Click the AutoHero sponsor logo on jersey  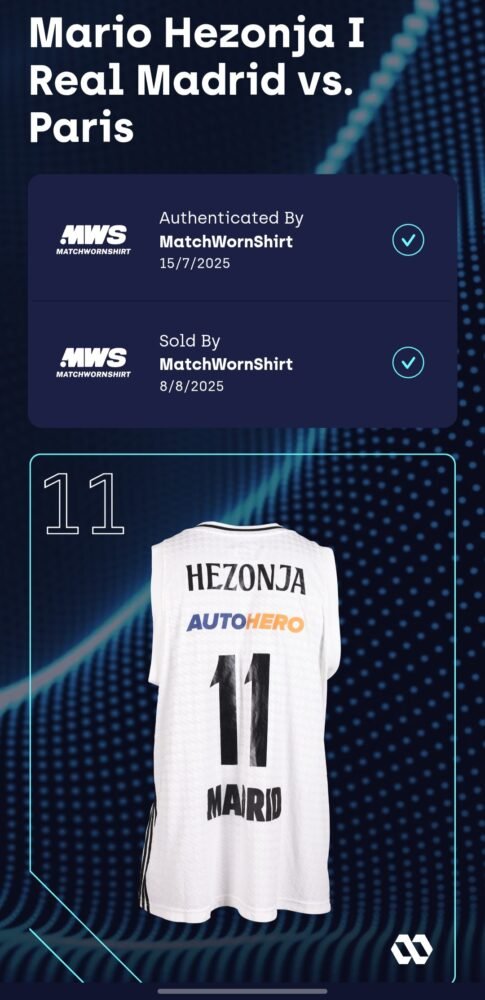[x=245, y=623]
